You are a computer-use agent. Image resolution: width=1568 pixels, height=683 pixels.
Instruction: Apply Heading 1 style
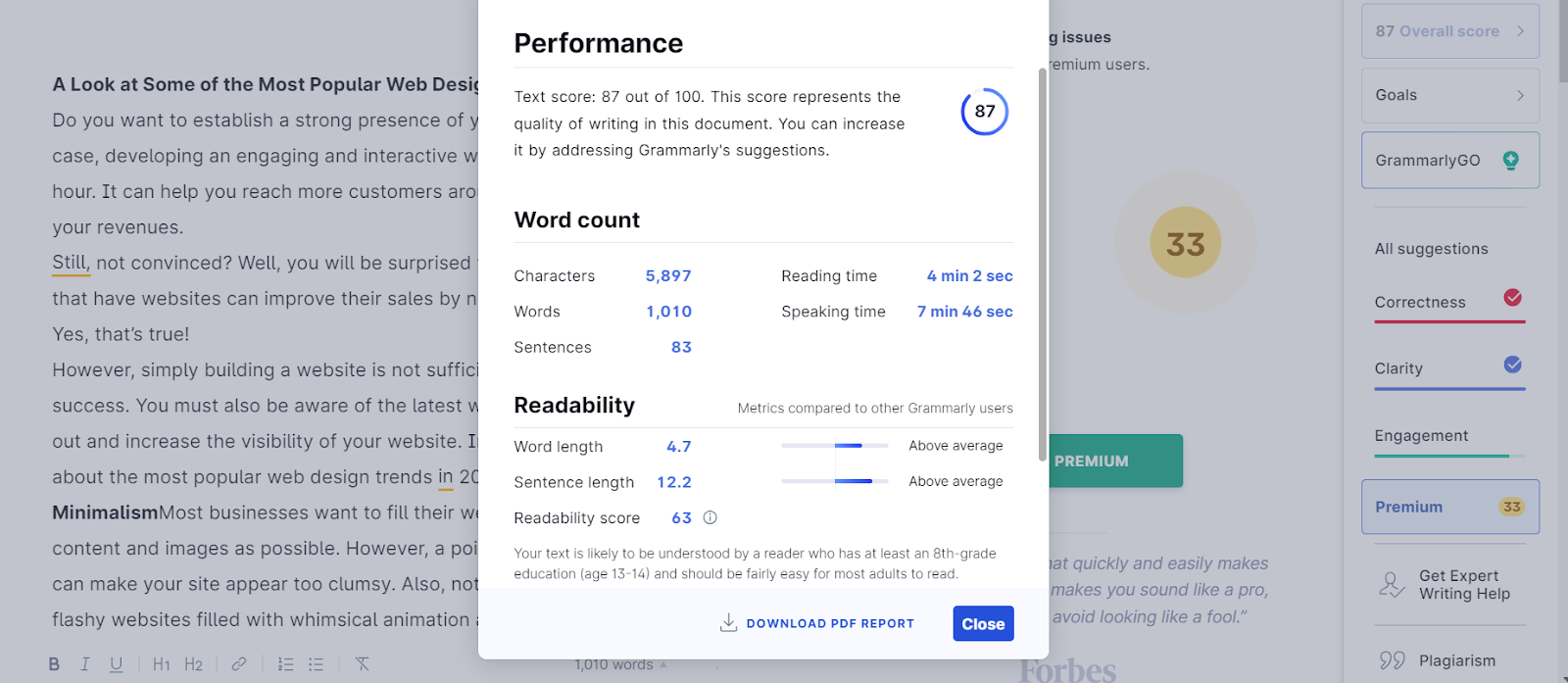(162, 664)
